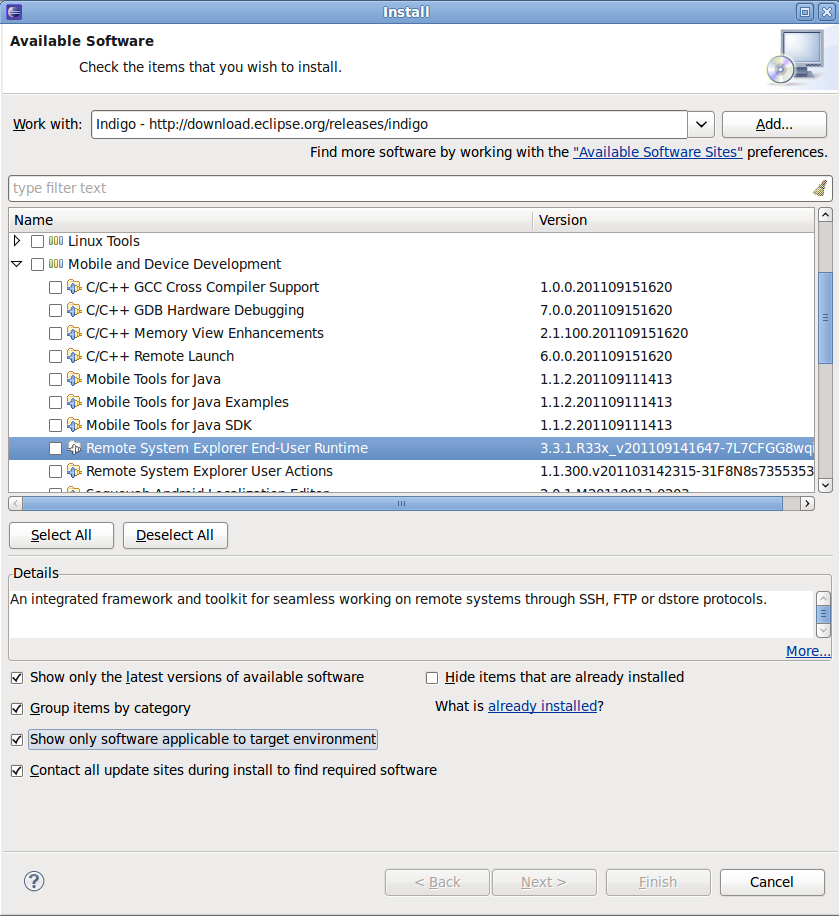839x916 pixels.
Task: Open the Available Software Sites link
Action: point(658,152)
